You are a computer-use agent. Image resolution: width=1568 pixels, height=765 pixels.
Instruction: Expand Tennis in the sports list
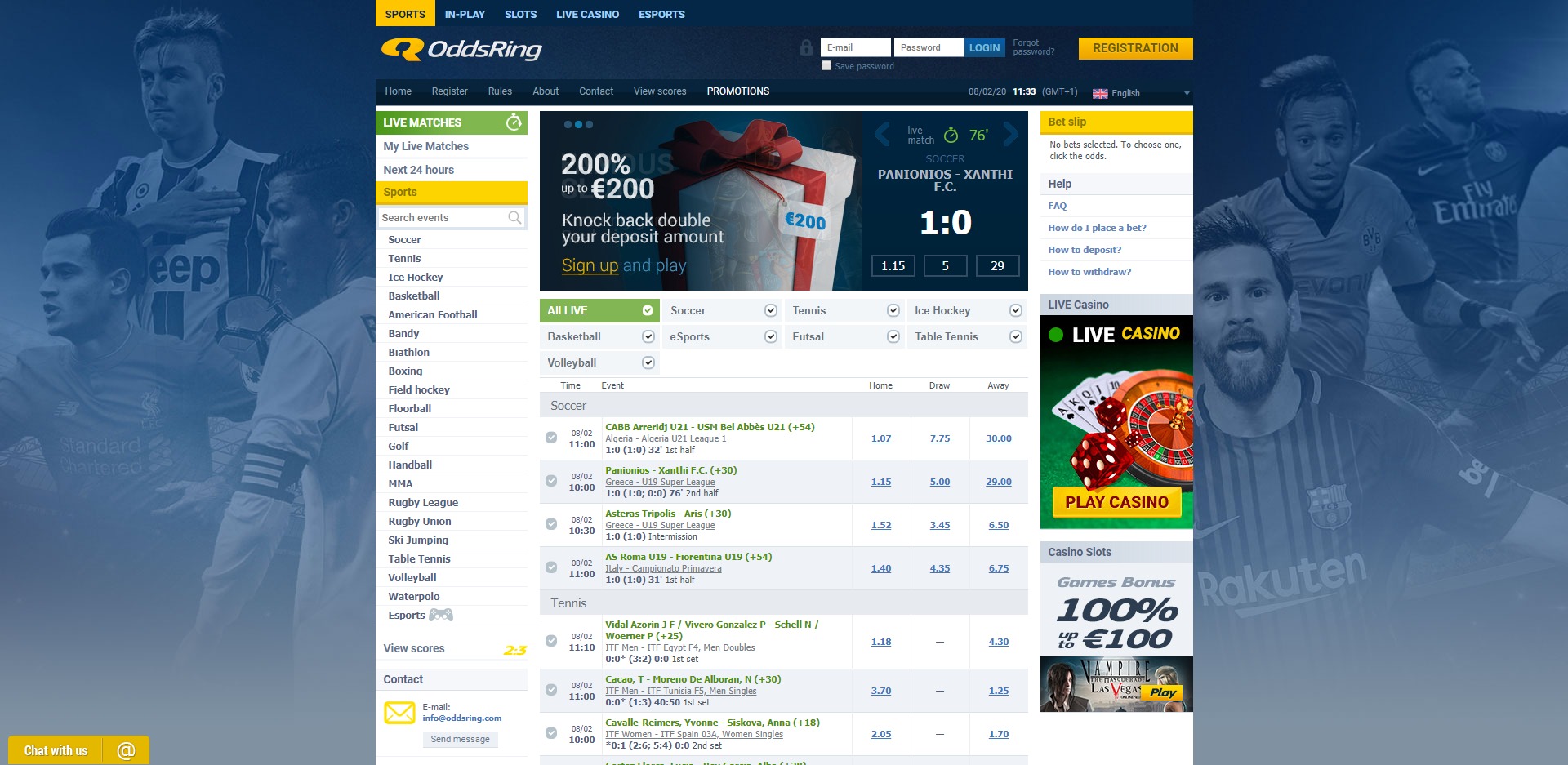(404, 259)
